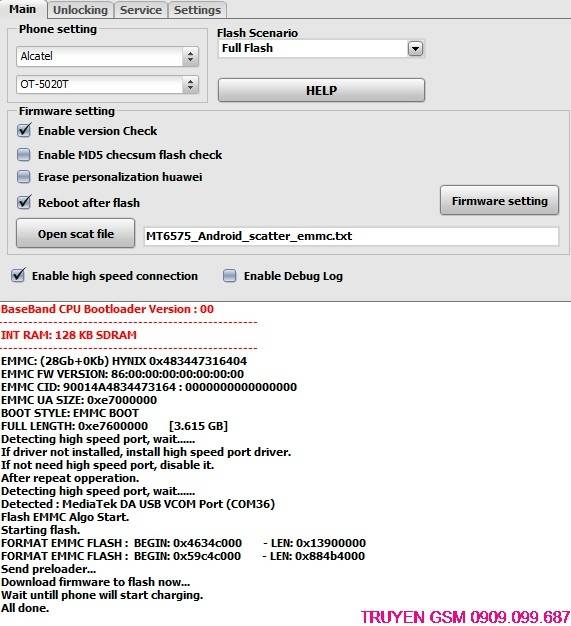Click the OT-5020T model spinner arrows

click(190, 85)
